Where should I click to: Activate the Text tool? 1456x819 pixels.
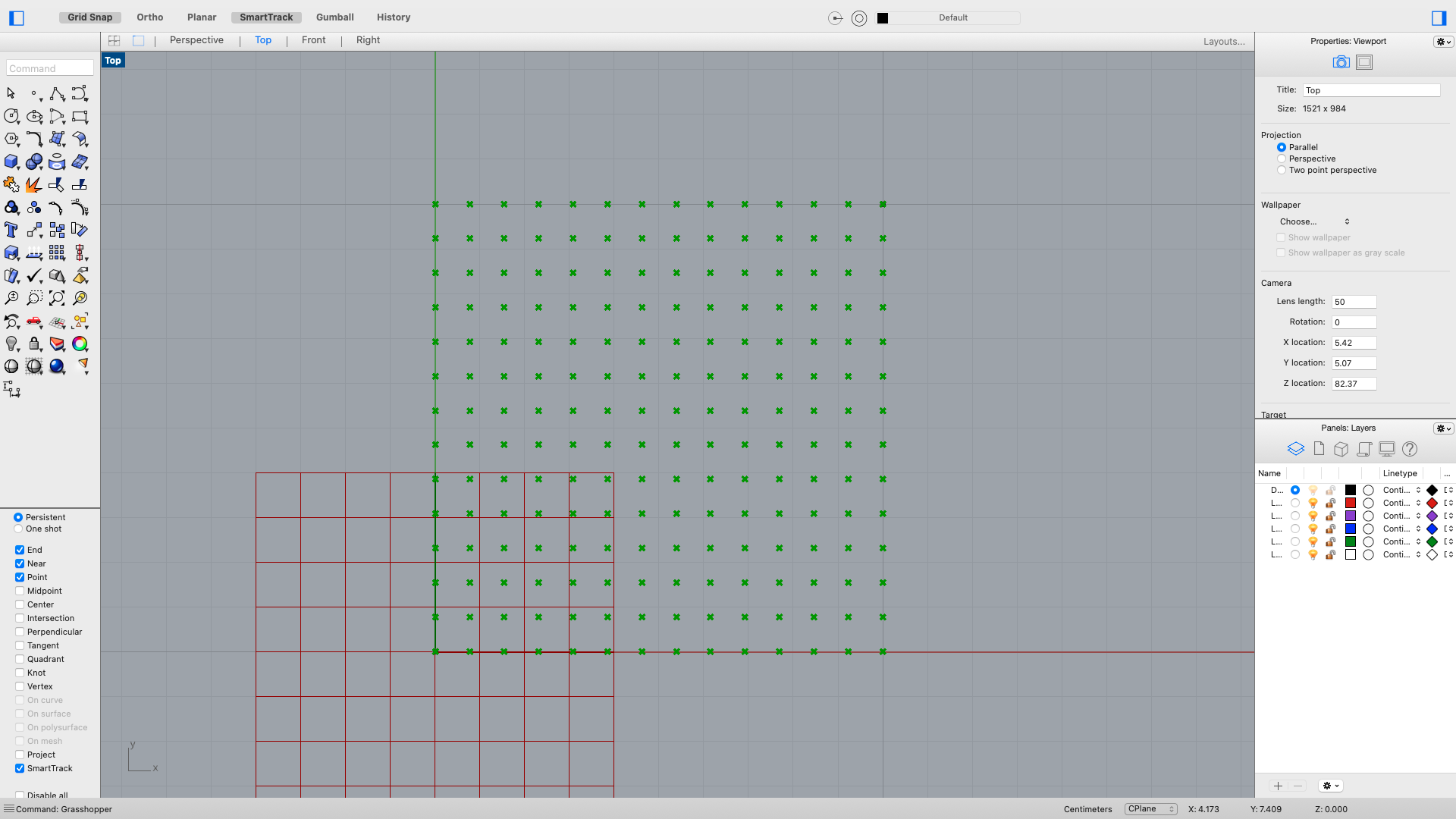[x=11, y=230]
